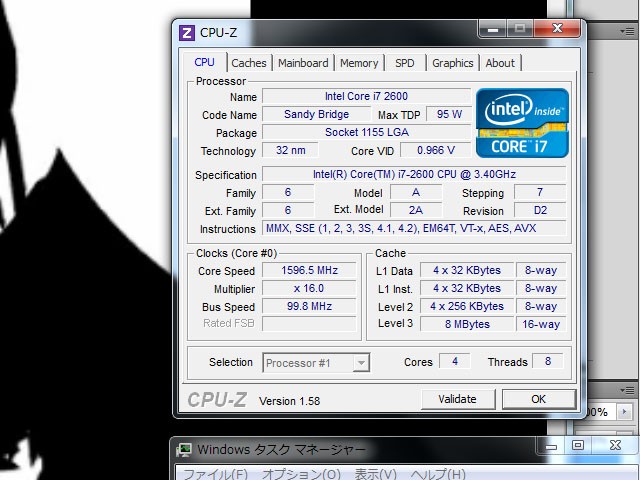The height and width of the screenshot is (480, 640).
Task: Open the Mainboard tab
Action: coord(303,63)
